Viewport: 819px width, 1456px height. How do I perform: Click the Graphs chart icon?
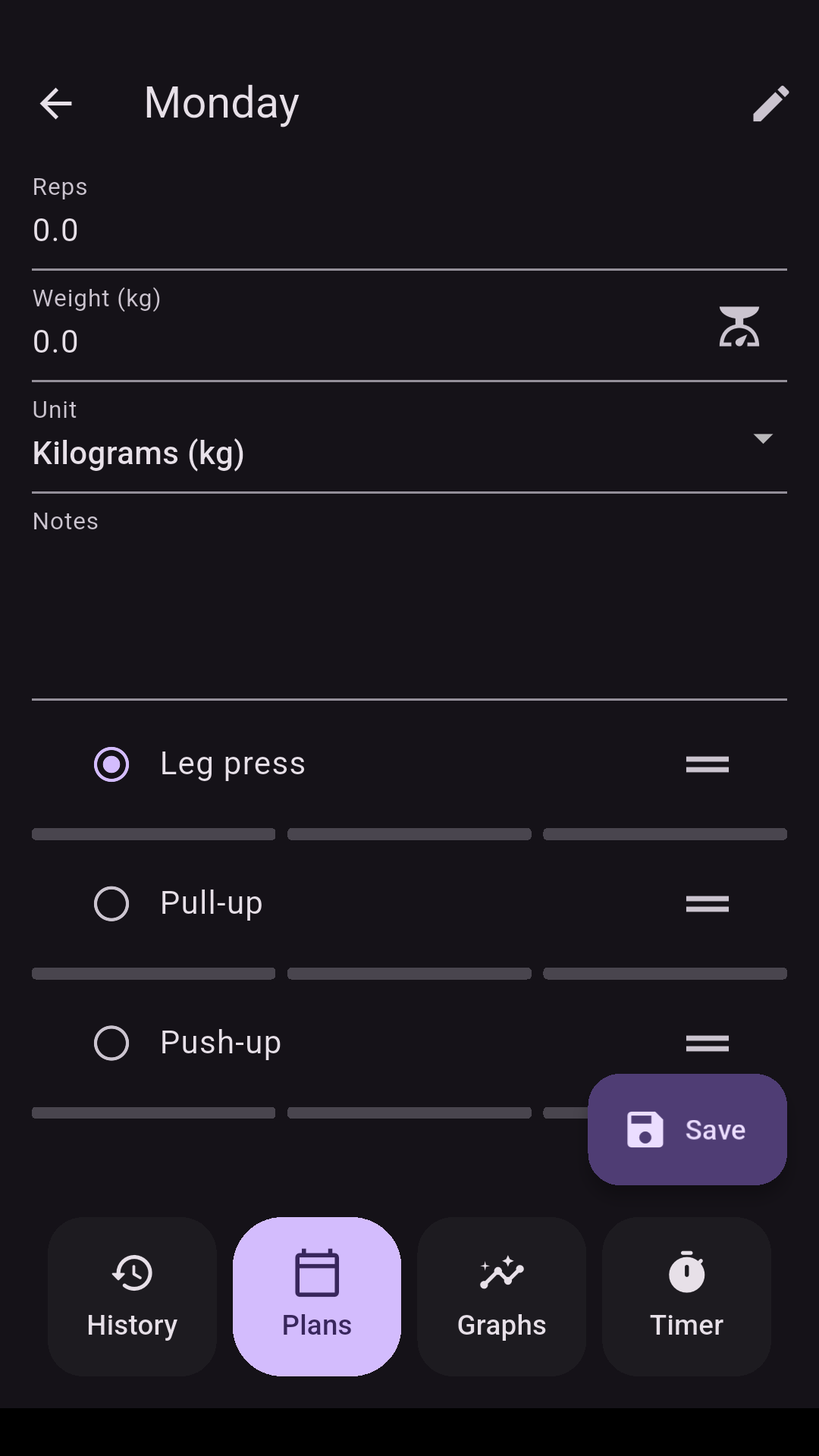tap(501, 1274)
